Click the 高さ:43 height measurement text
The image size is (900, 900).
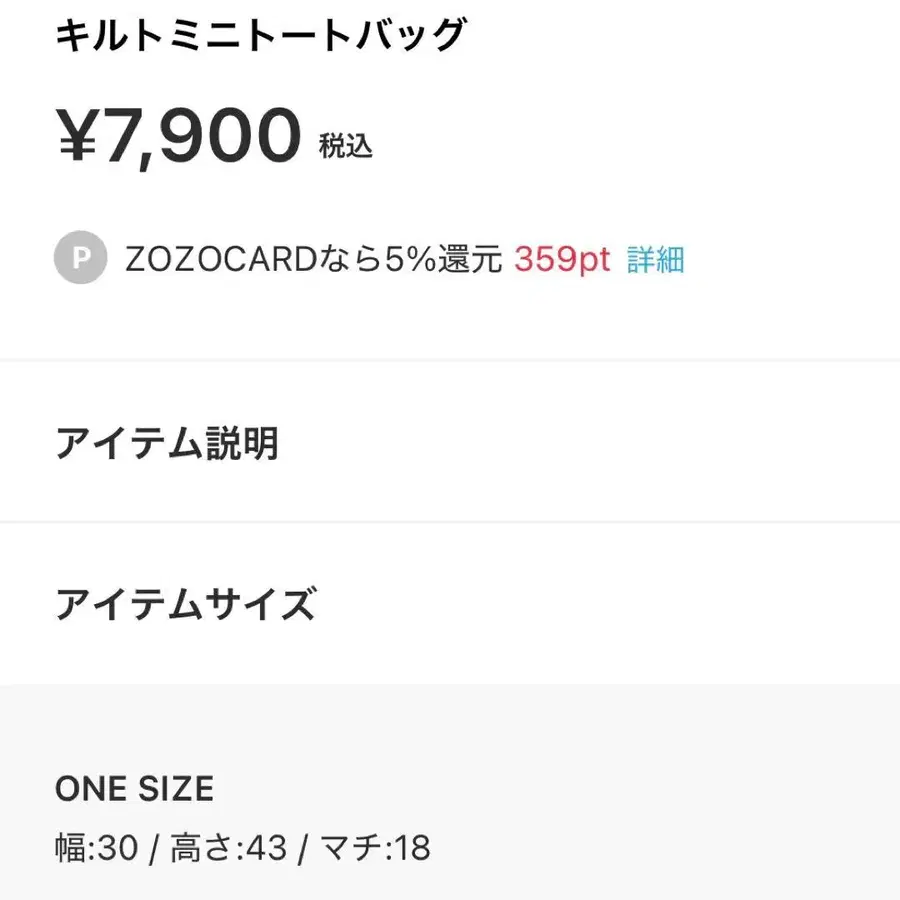(229, 847)
